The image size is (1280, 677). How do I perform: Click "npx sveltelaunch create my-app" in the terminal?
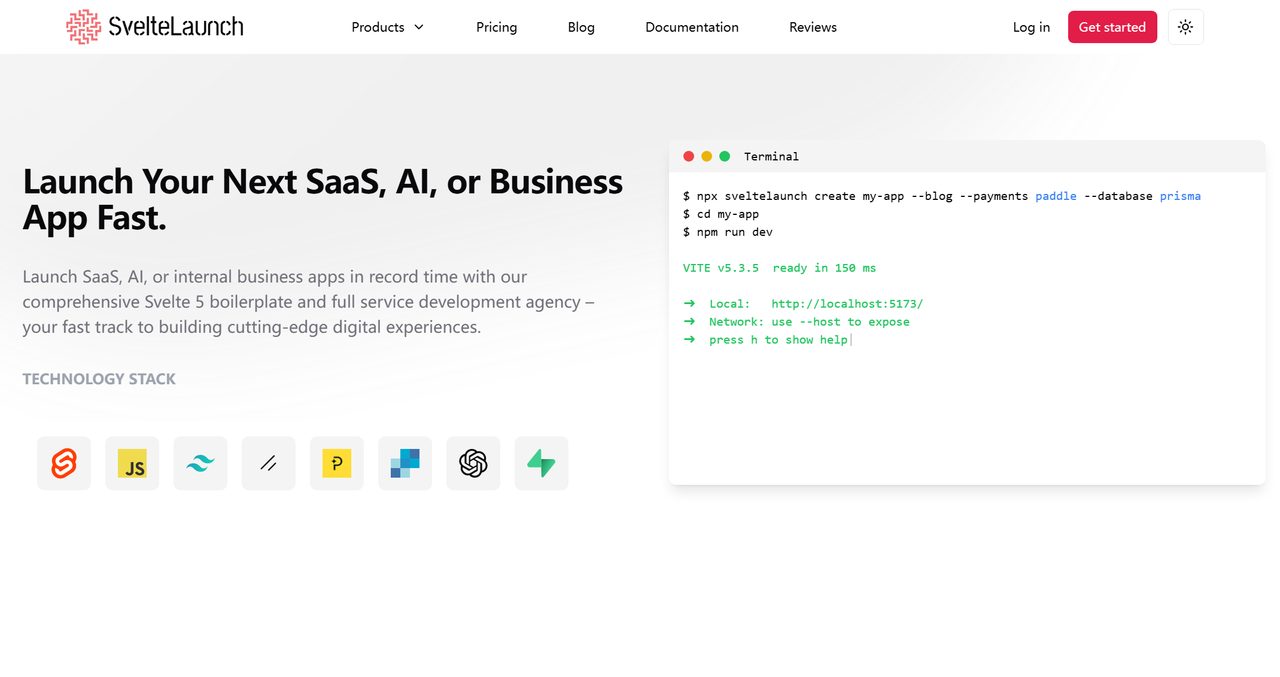pos(800,196)
